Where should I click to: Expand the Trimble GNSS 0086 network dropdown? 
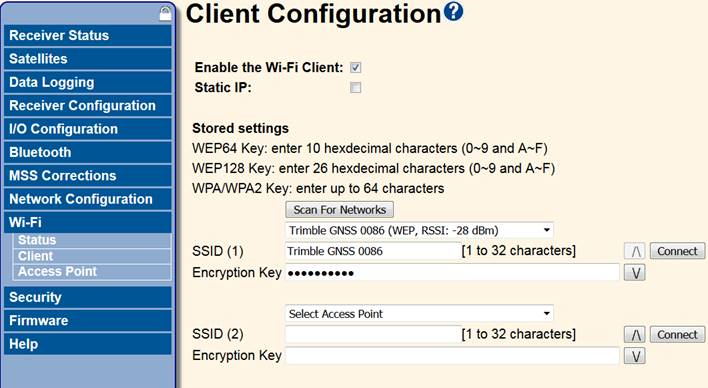pyautogui.click(x=419, y=230)
